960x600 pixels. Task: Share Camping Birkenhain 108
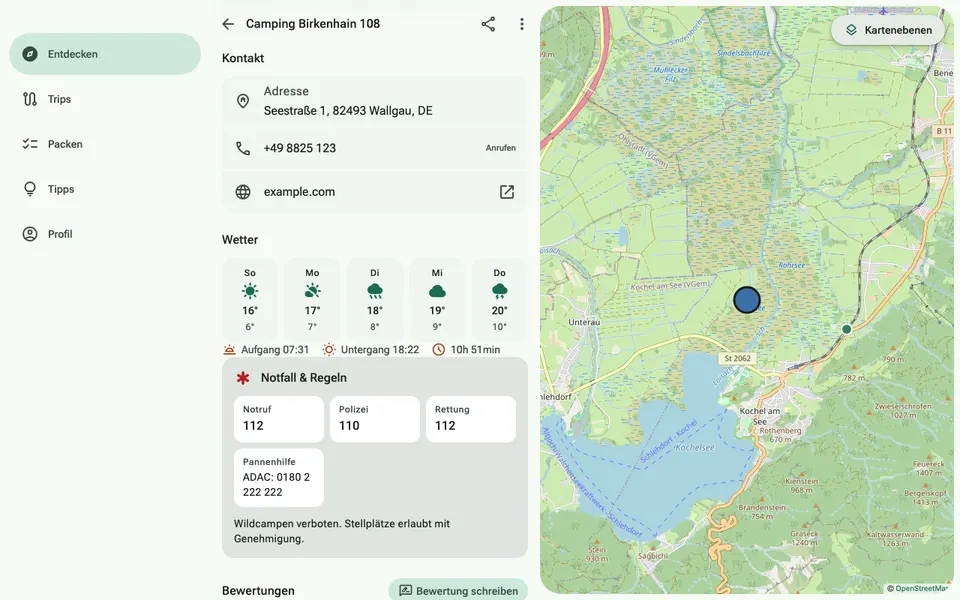[488, 24]
